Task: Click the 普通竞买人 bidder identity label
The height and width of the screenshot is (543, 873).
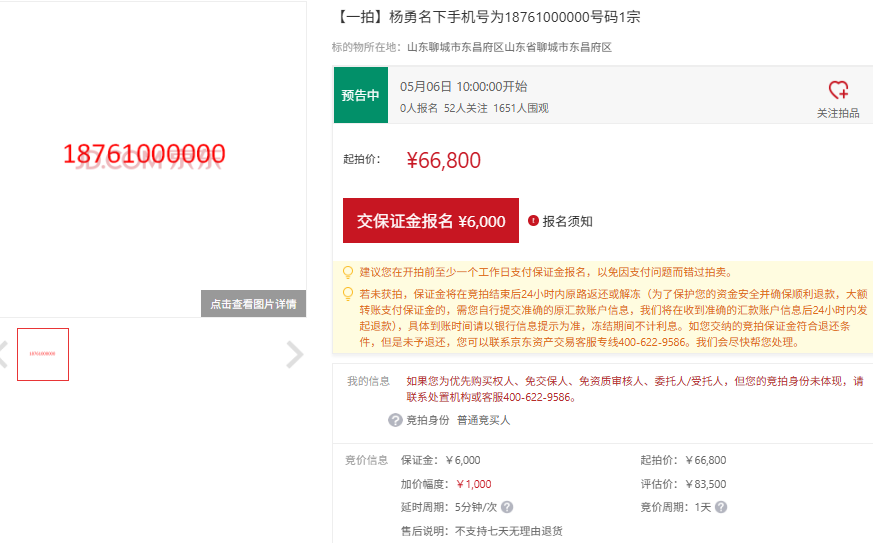Action: [484, 420]
